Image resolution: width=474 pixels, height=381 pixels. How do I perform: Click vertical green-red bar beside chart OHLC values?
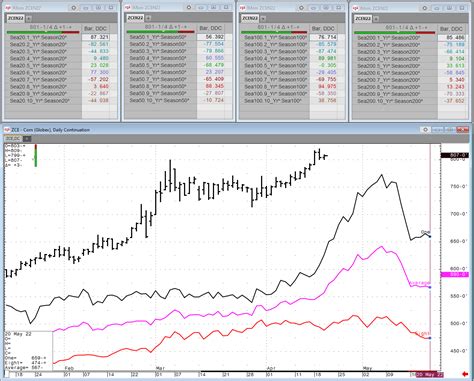pyautogui.click(x=36, y=155)
